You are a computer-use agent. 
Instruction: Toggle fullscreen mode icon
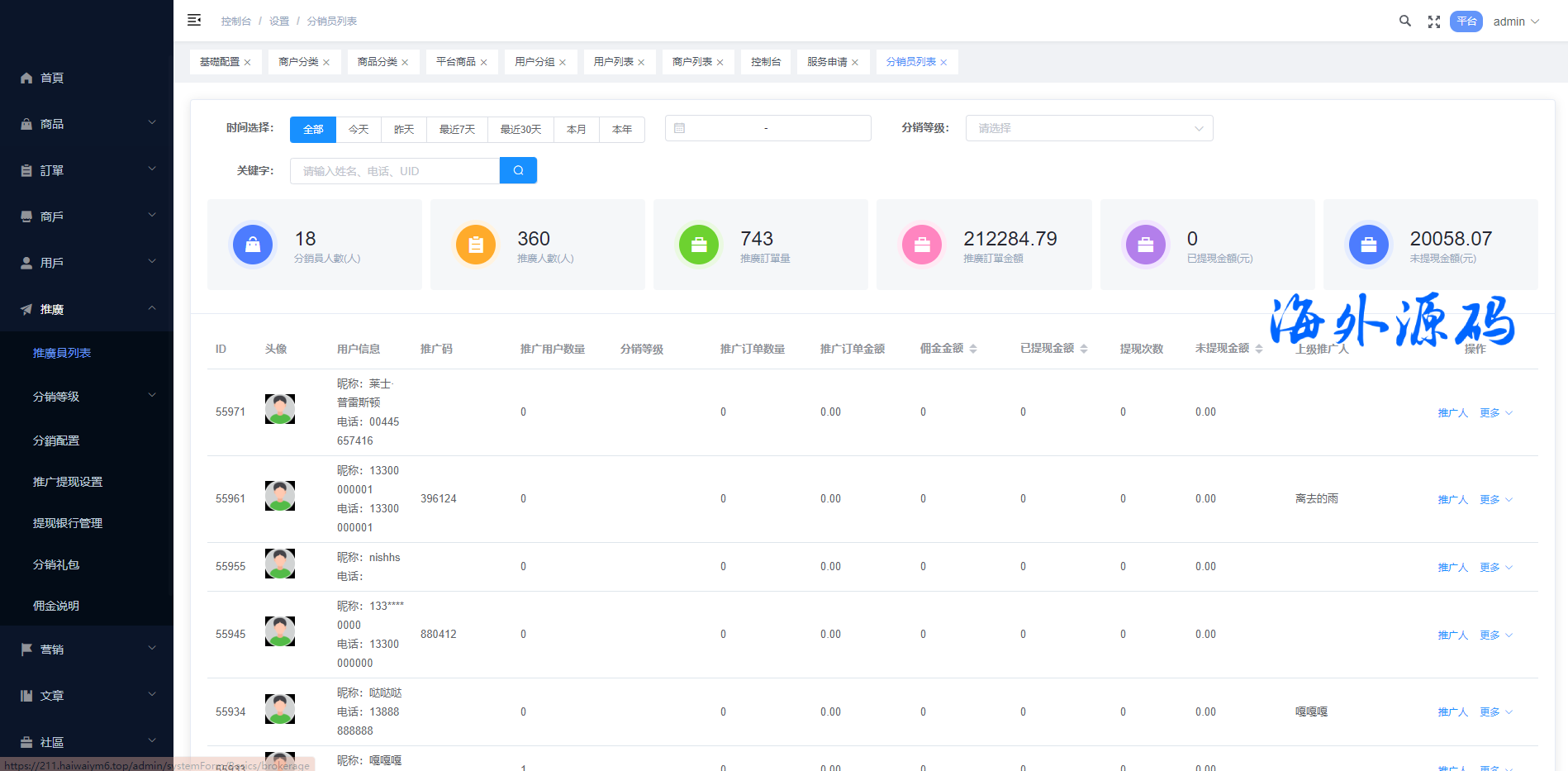[1434, 21]
